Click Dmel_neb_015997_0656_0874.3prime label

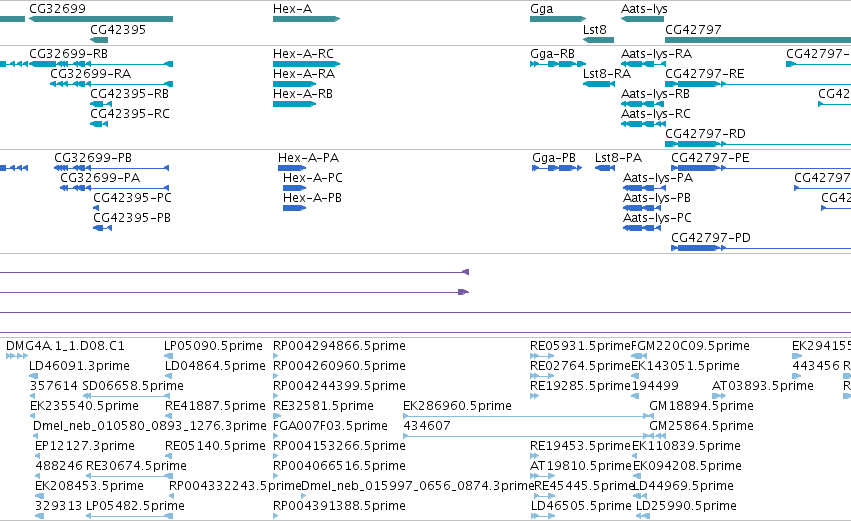click(x=418, y=486)
